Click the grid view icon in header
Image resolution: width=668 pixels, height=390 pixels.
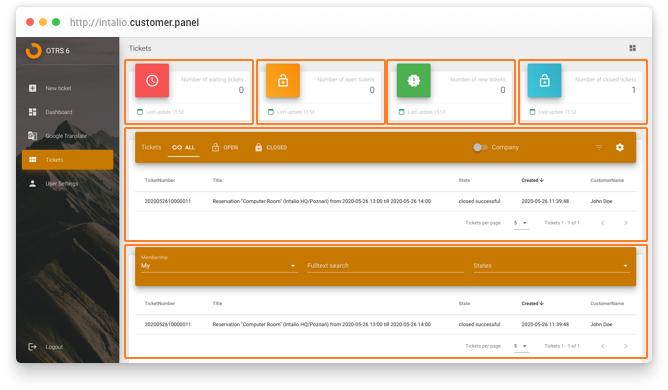tap(633, 48)
